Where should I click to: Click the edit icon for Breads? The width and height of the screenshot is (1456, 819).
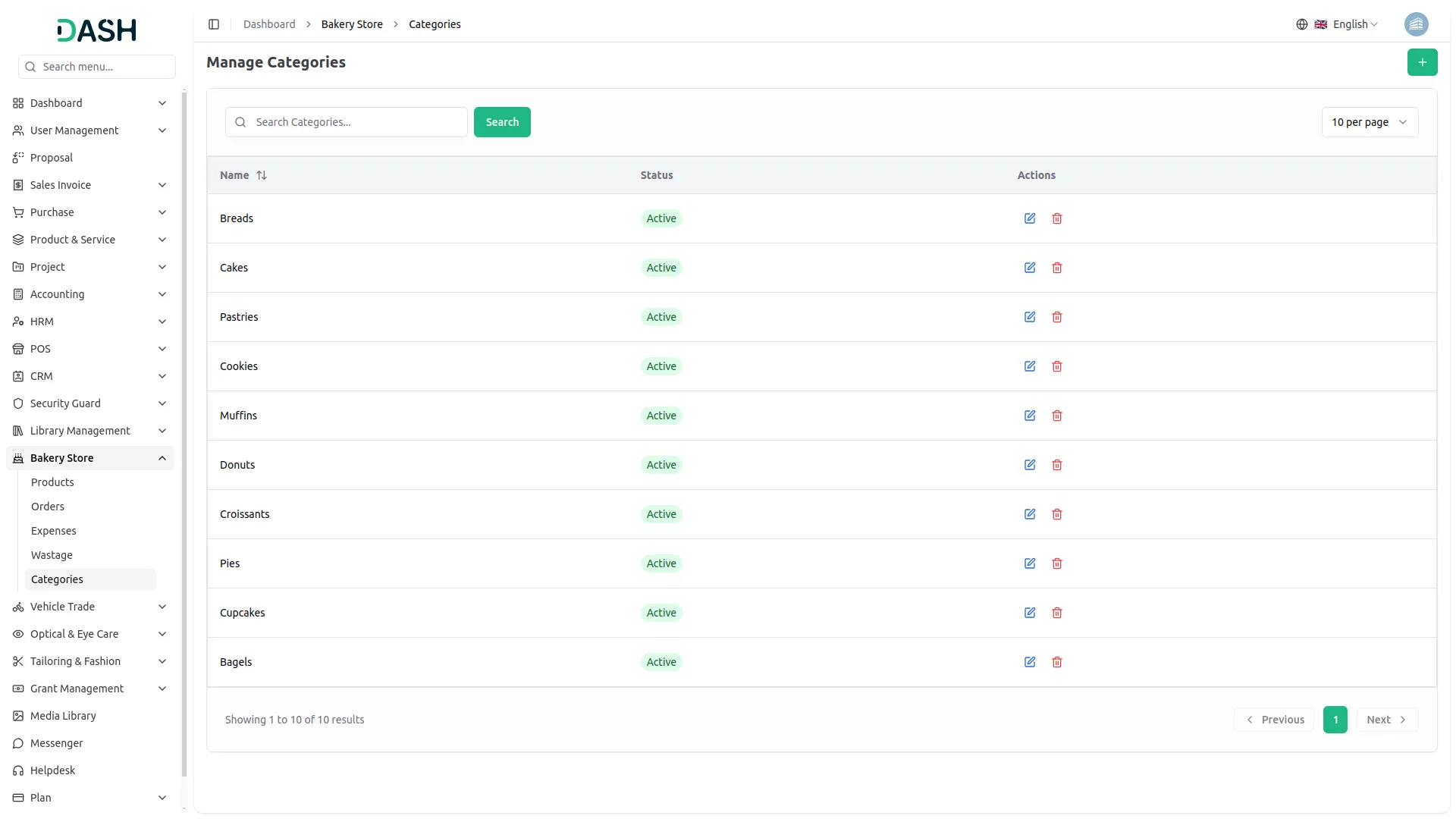[1030, 218]
